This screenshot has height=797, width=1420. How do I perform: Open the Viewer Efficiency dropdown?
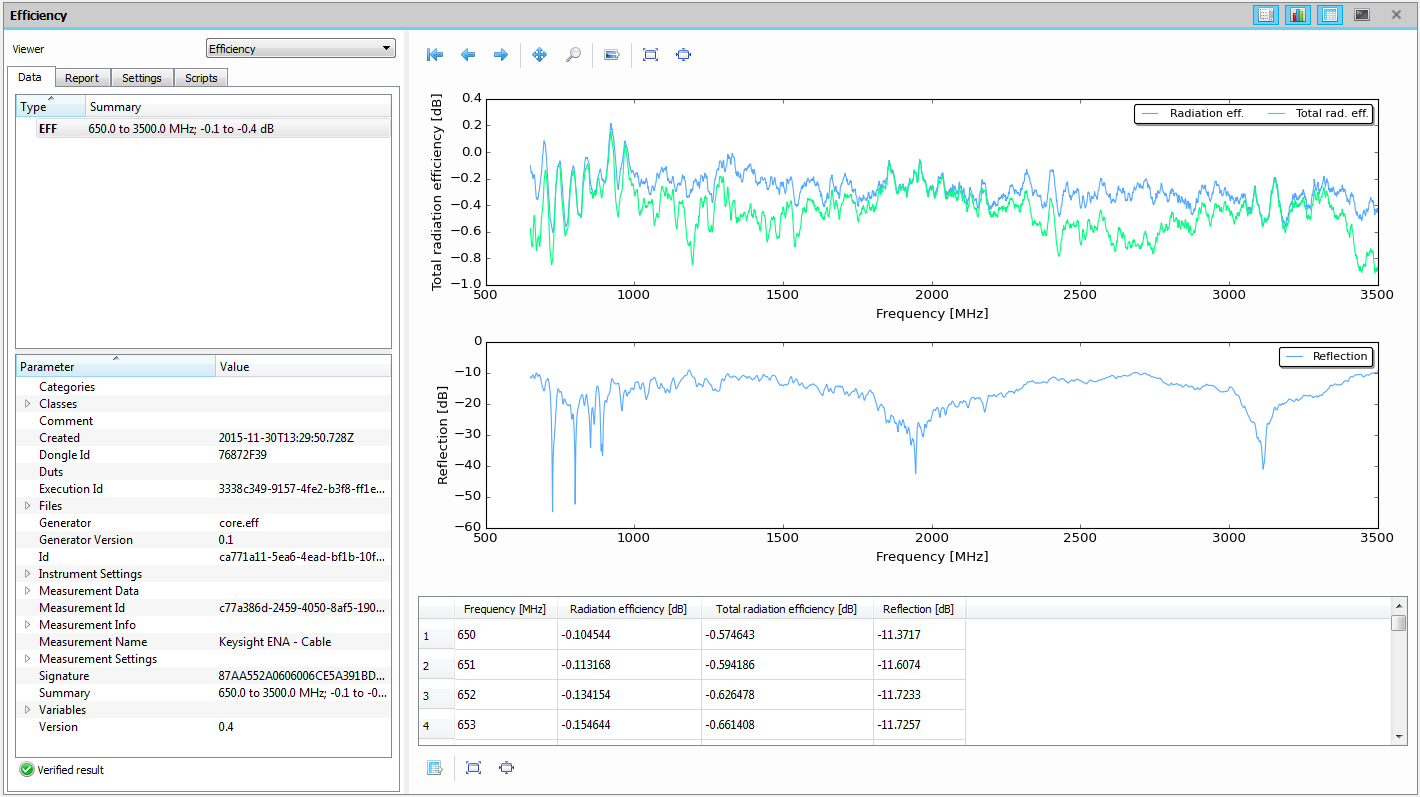click(x=300, y=49)
